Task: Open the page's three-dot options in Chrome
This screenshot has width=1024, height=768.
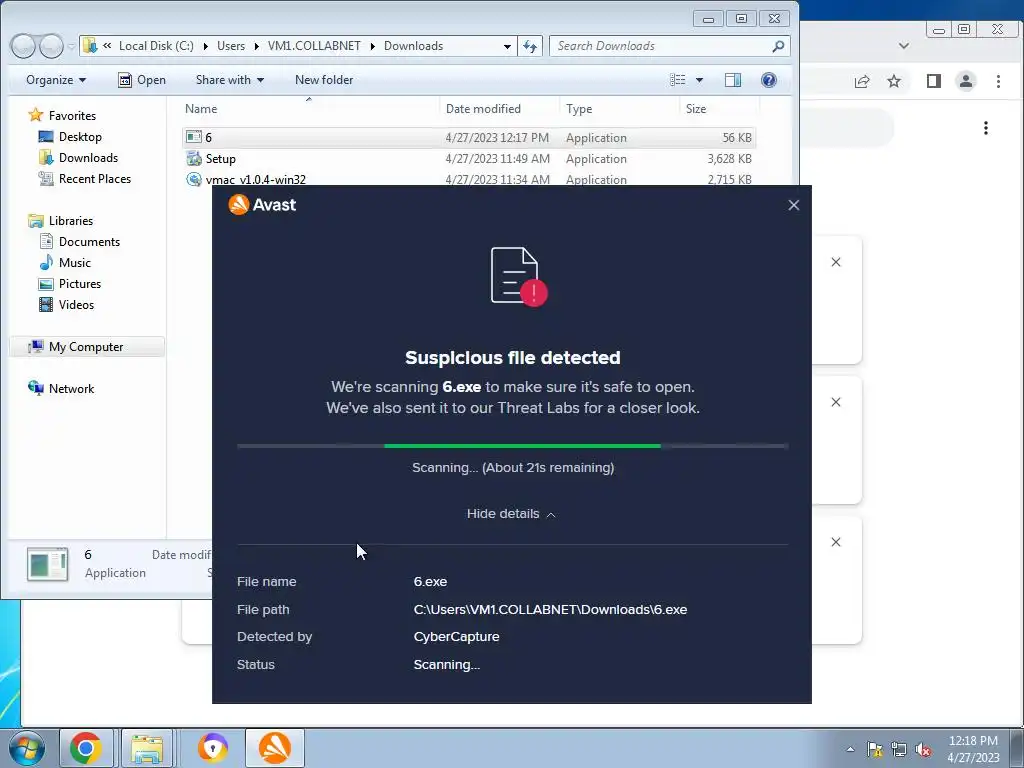Action: coord(986,128)
